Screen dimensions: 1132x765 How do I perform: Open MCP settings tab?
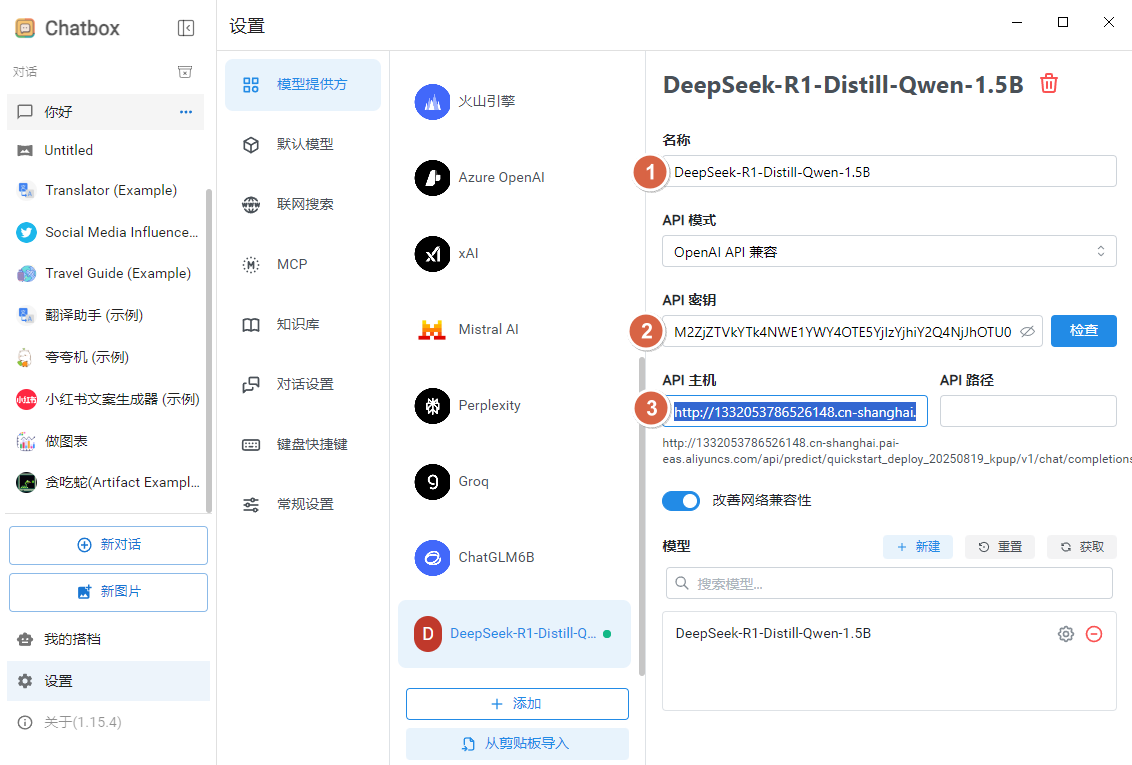coord(302,264)
